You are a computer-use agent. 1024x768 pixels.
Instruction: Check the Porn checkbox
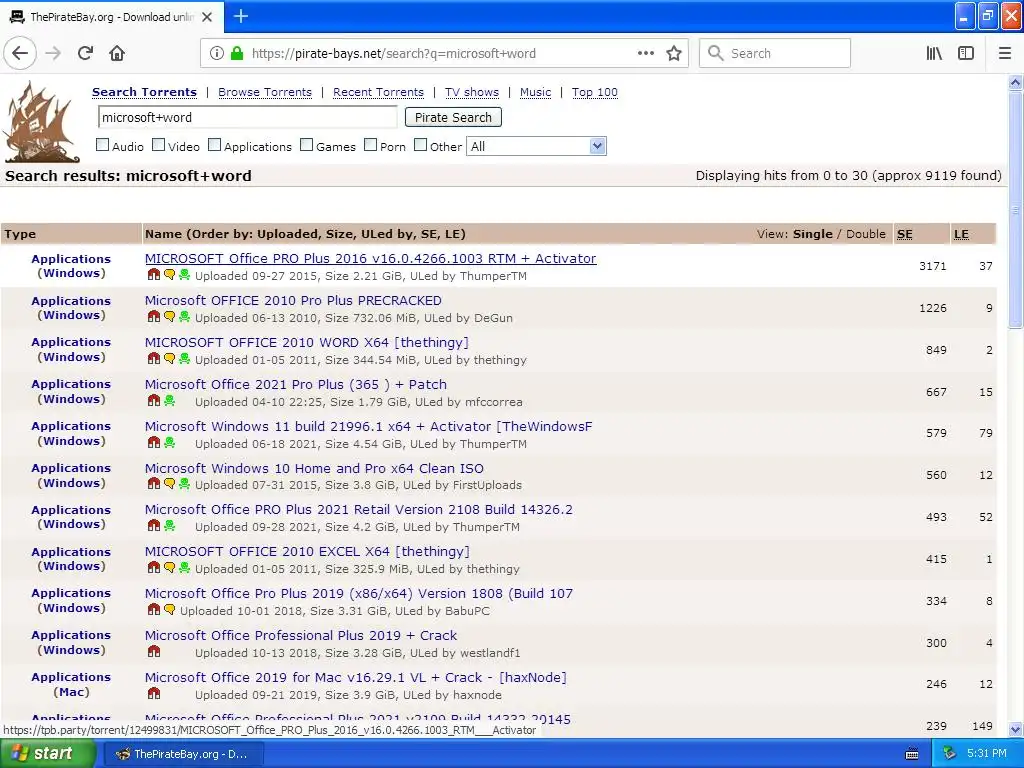click(x=370, y=145)
